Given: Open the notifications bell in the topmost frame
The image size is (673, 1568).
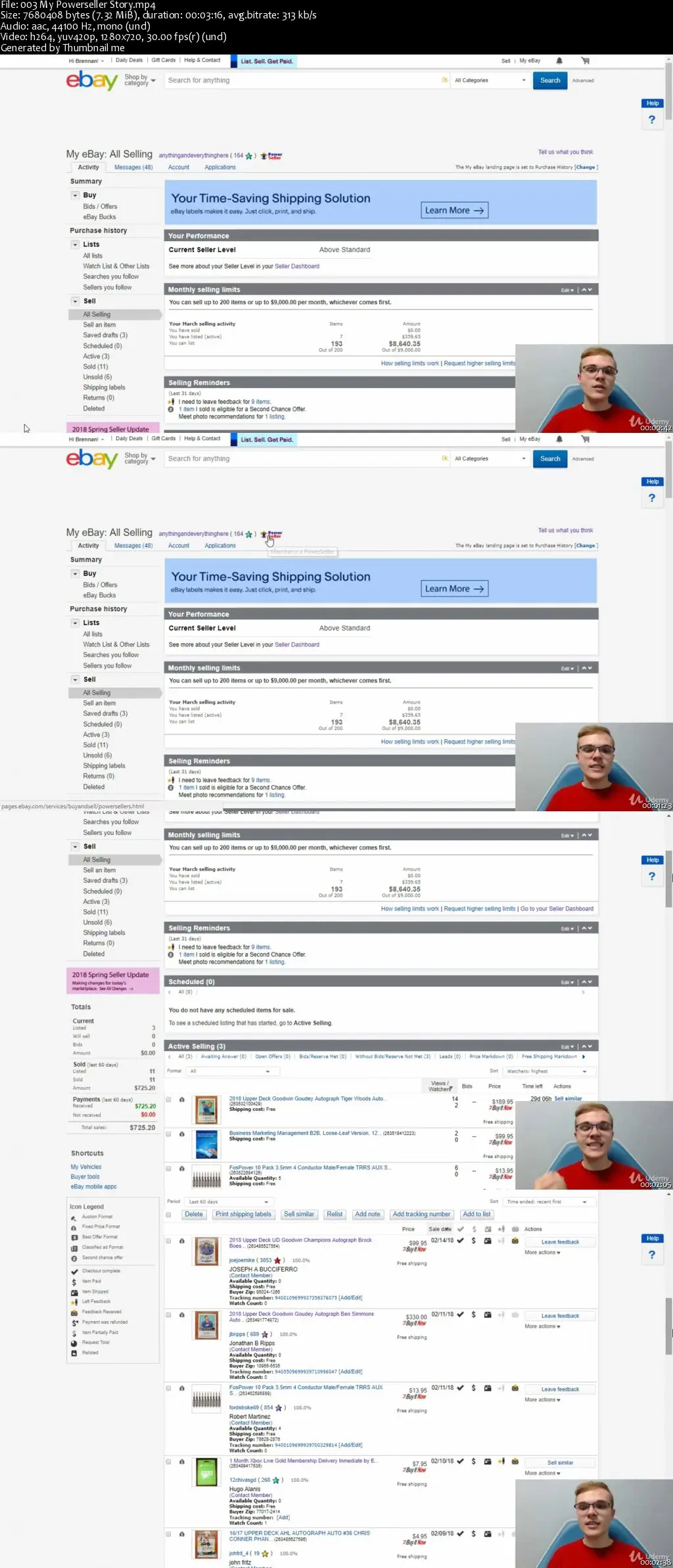Looking at the screenshot, I should [559, 60].
